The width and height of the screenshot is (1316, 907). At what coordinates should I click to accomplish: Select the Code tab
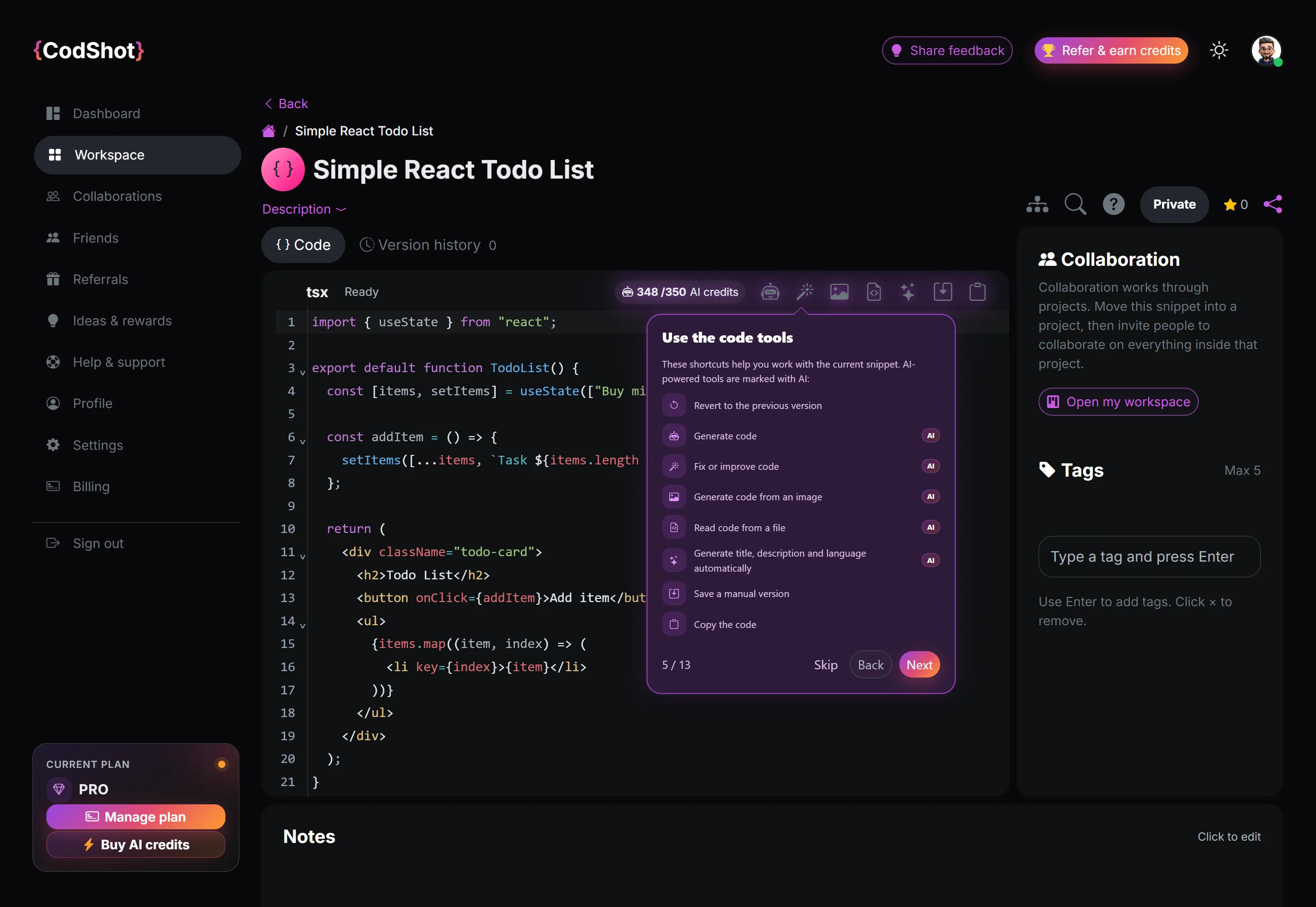[x=303, y=245]
